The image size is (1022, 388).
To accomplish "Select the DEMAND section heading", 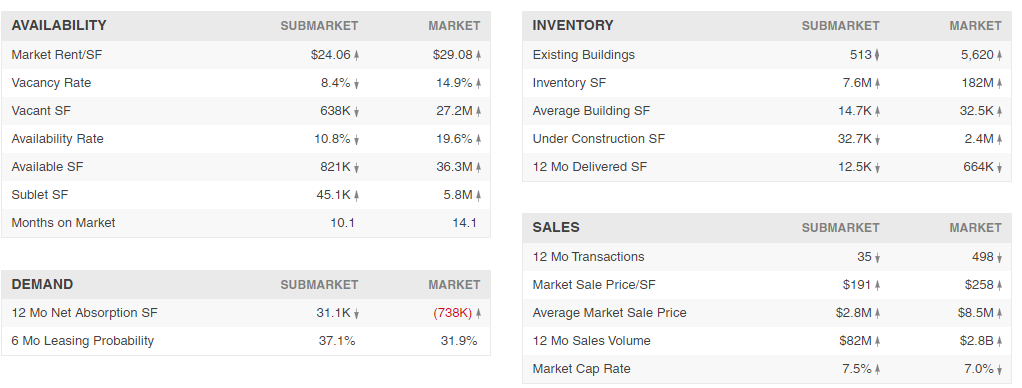I will [x=42, y=284].
